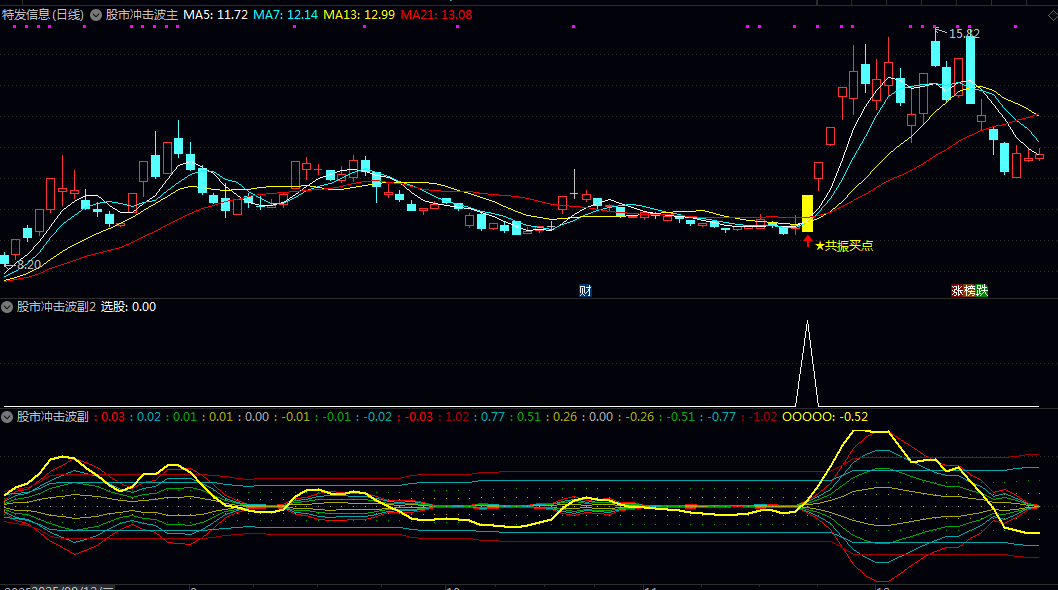Expand the 股市冲击波副 indicator dropdown arrow
1058x590 pixels.
(x=8, y=416)
